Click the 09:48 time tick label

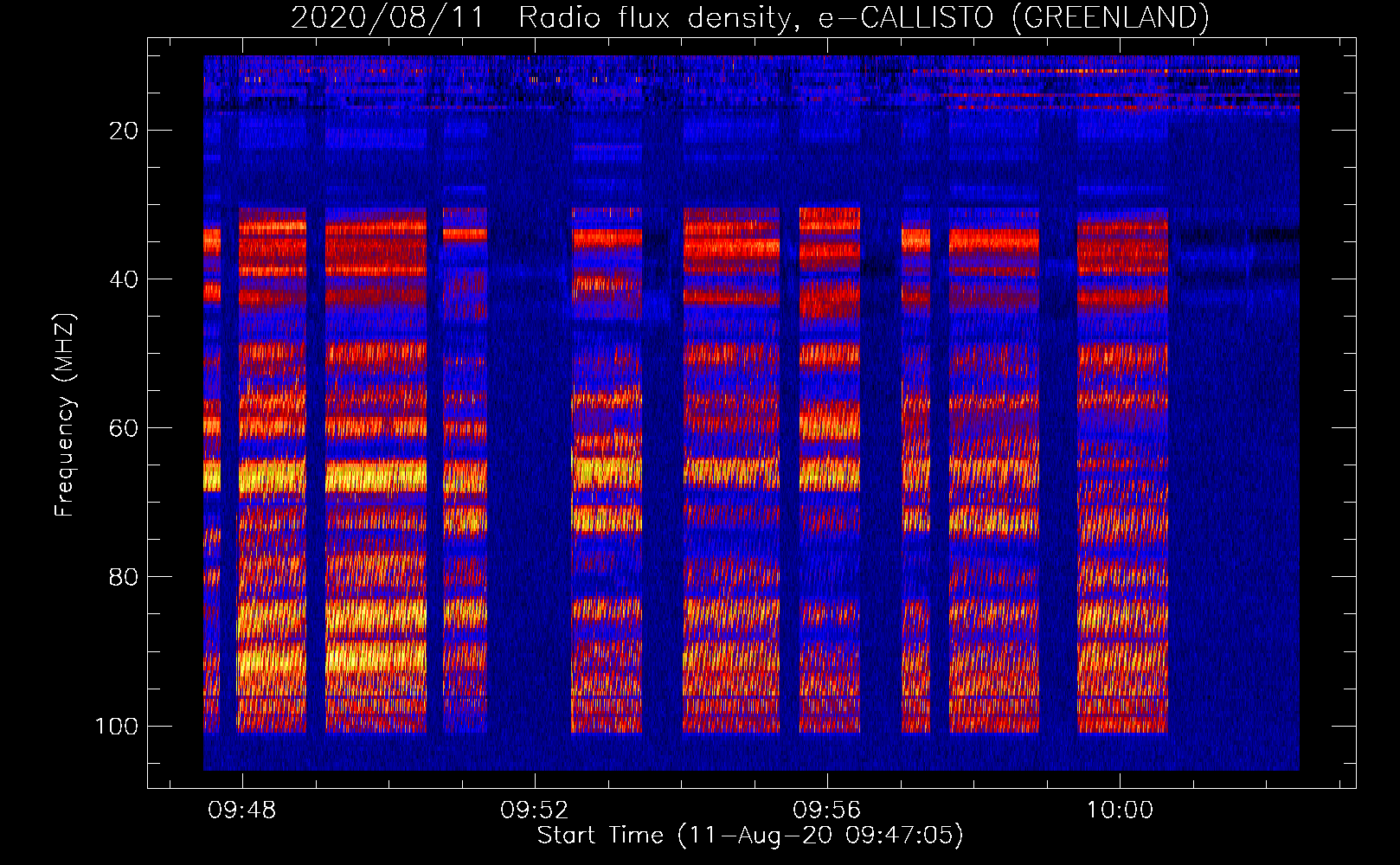coord(242,811)
